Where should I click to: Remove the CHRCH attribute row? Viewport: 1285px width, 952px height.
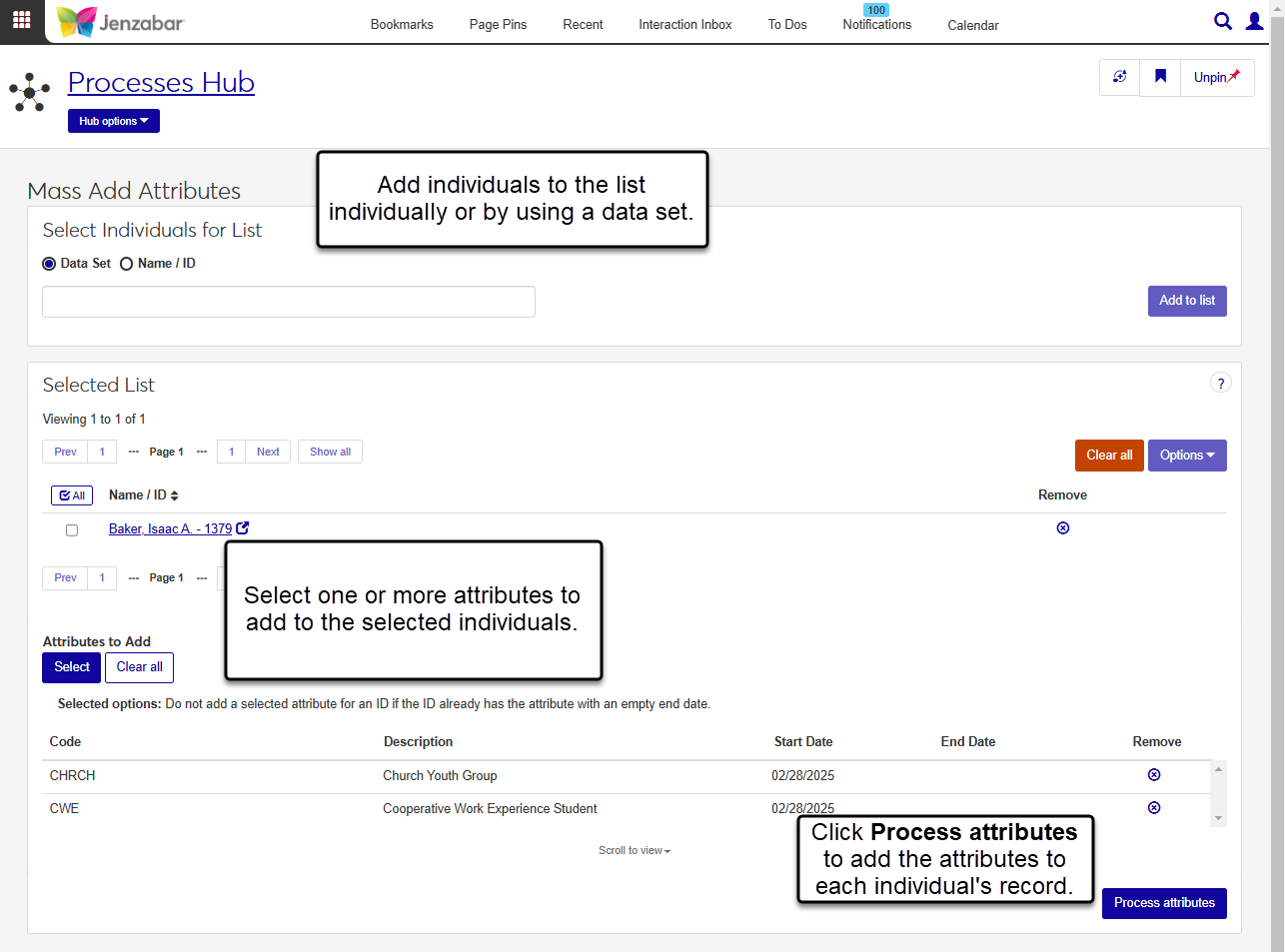click(x=1153, y=775)
